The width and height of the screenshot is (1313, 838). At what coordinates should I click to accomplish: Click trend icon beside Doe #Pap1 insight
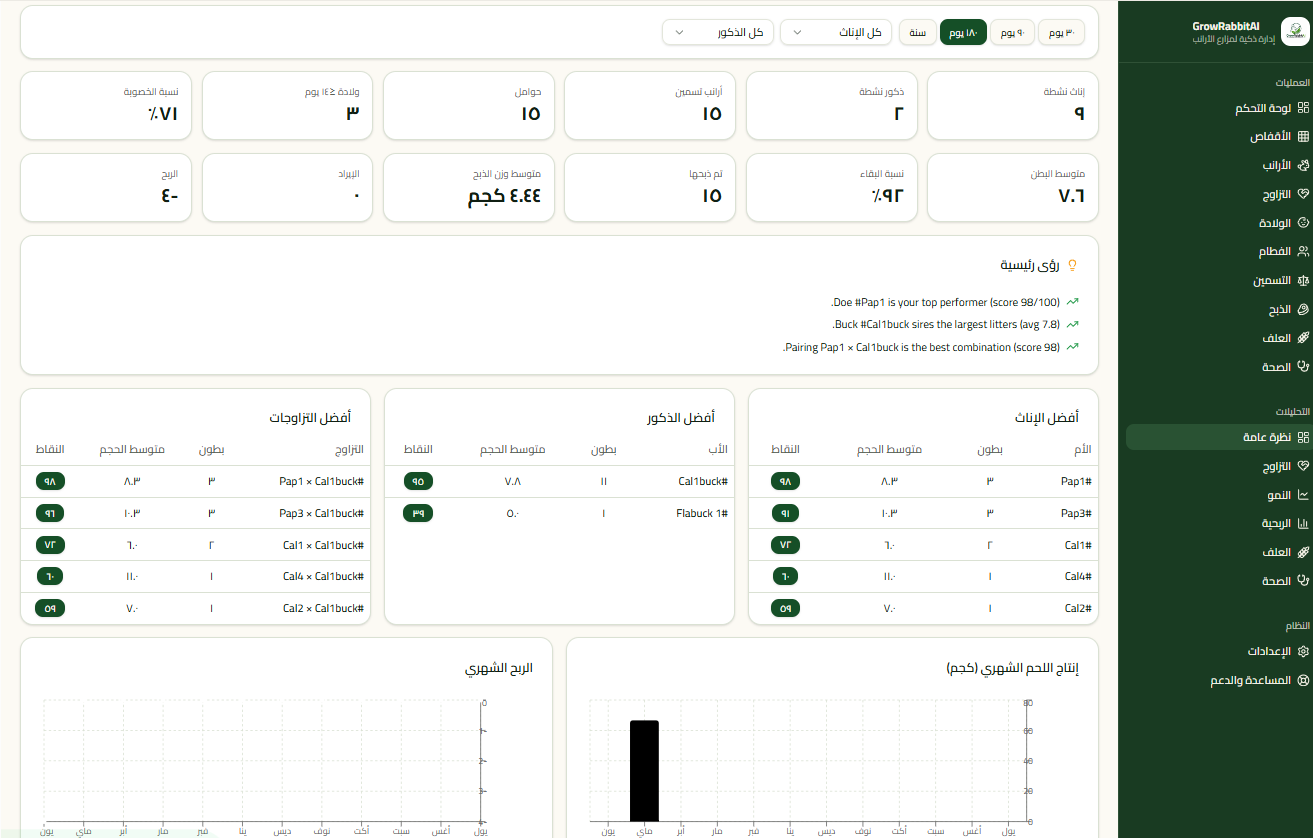(x=1073, y=301)
